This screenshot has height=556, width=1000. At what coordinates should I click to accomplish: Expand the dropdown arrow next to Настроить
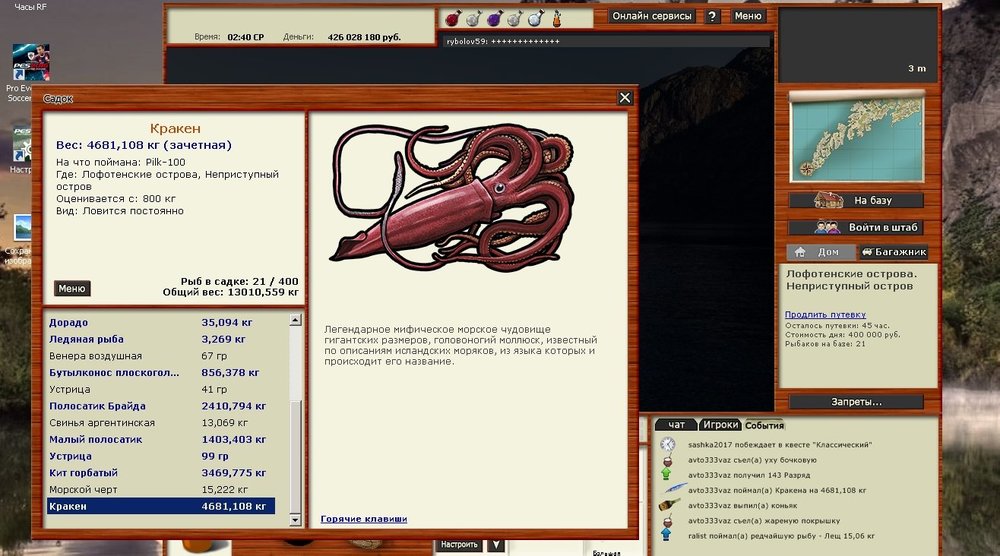click(x=495, y=545)
